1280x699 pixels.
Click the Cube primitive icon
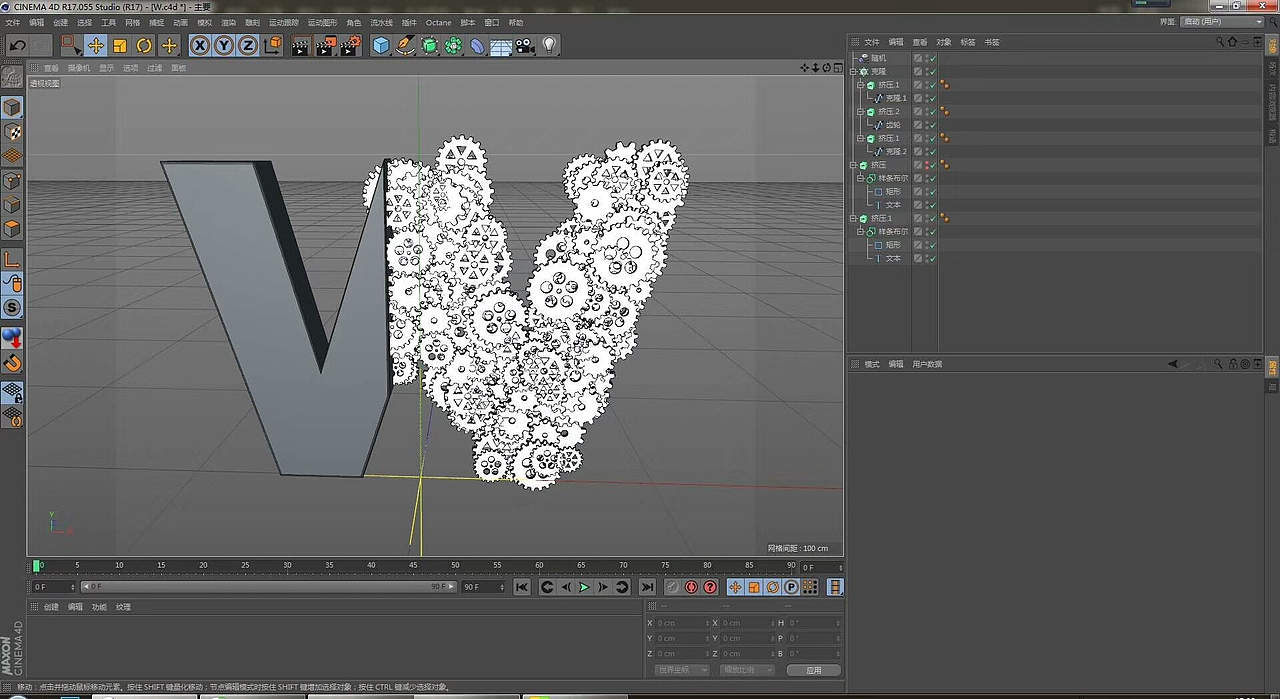coord(382,45)
